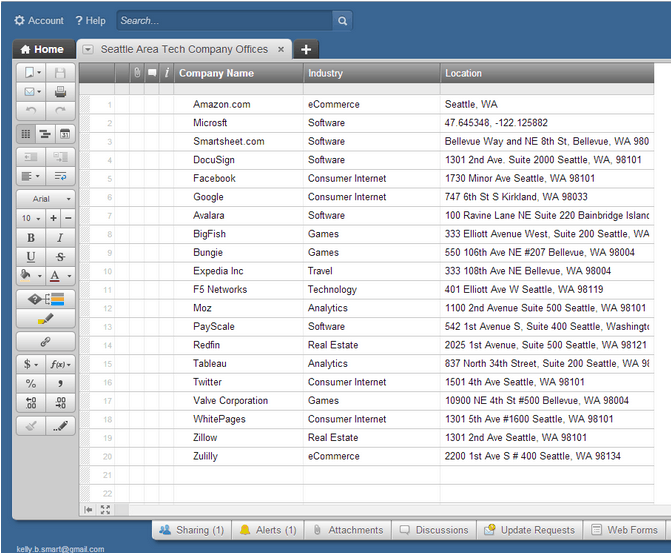Click the row info column header
The height and width of the screenshot is (553, 671).
tap(166, 73)
